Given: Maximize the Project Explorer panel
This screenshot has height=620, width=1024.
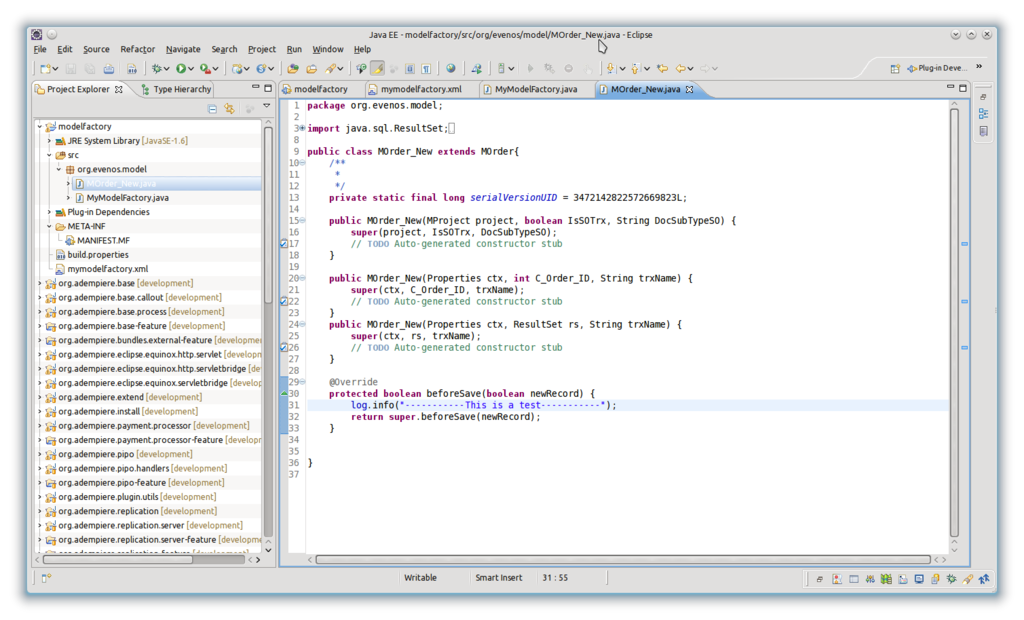Looking at the screenshot, I should [x=267, y=89].
